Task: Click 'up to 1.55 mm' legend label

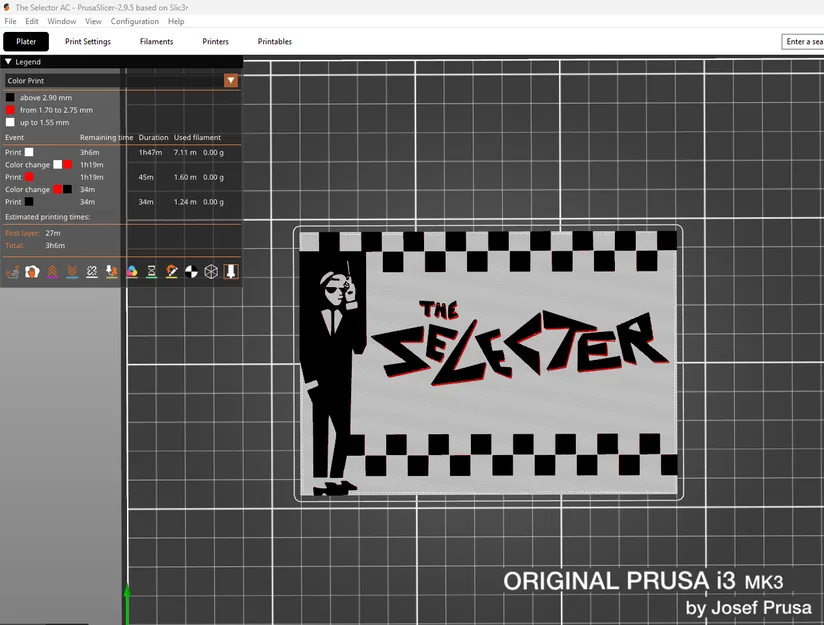Action: click(x=44, y=122)
